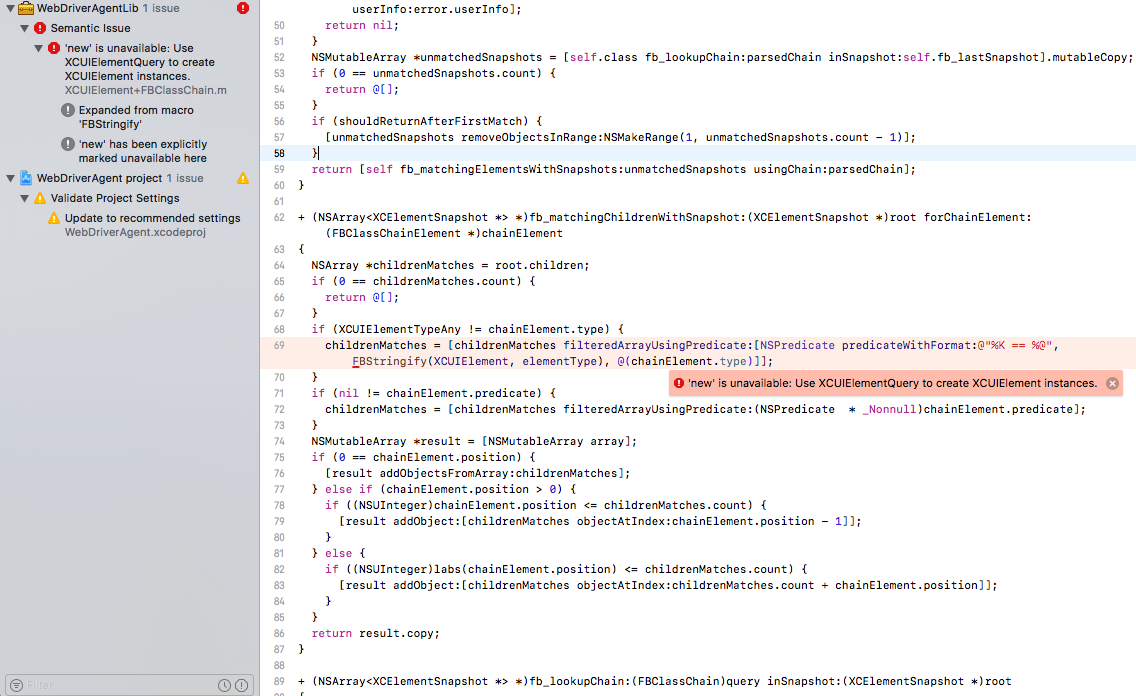The width and height of the screenshot is (1136, 696).
Task: Click the error icon in the inline error banner
Action: point(680,383)
